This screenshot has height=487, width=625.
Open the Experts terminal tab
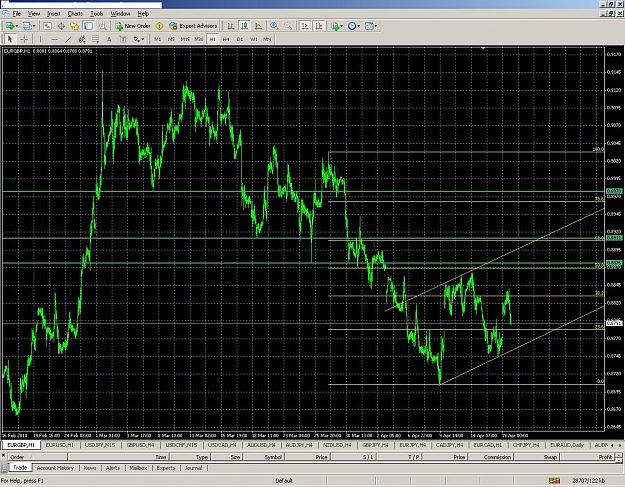(x=165, y=468)
